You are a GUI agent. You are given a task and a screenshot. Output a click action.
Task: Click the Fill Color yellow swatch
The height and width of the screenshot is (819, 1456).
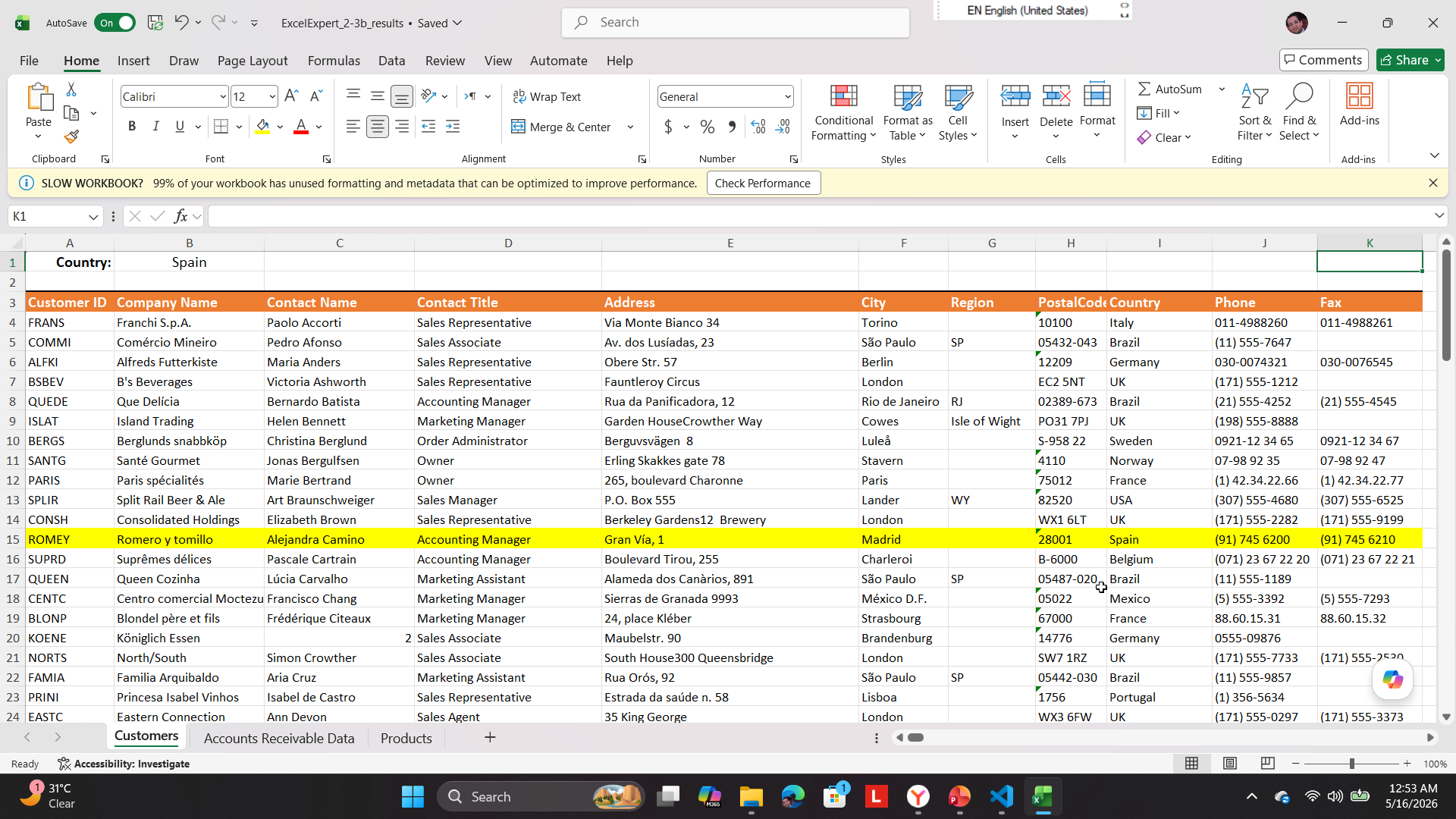click(x=262, y=127)
